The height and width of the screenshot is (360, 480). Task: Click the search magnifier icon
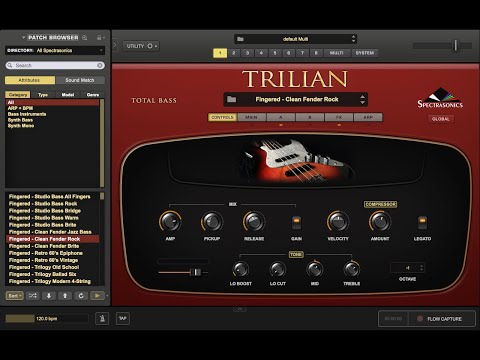(10, 65)
